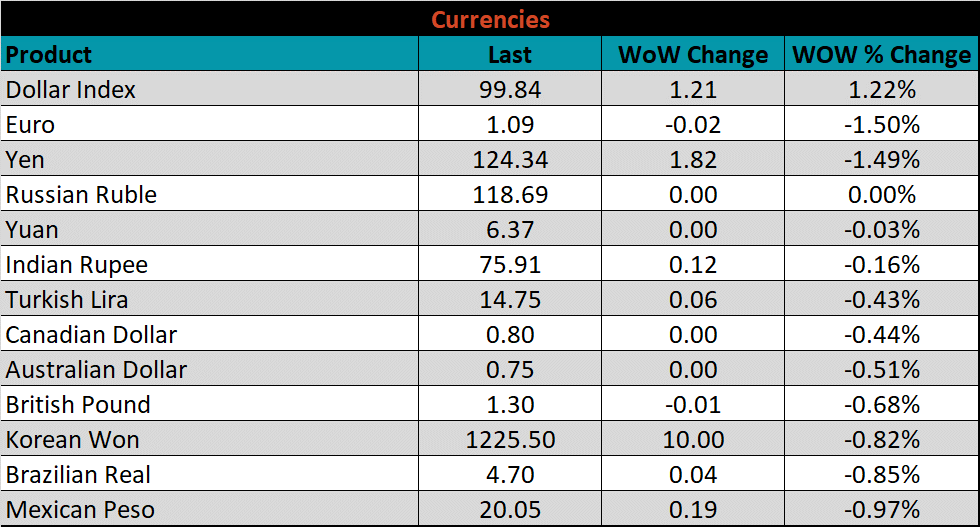Select the Mexican Peso row label
980x527 pixels.
tap(80, 510)
